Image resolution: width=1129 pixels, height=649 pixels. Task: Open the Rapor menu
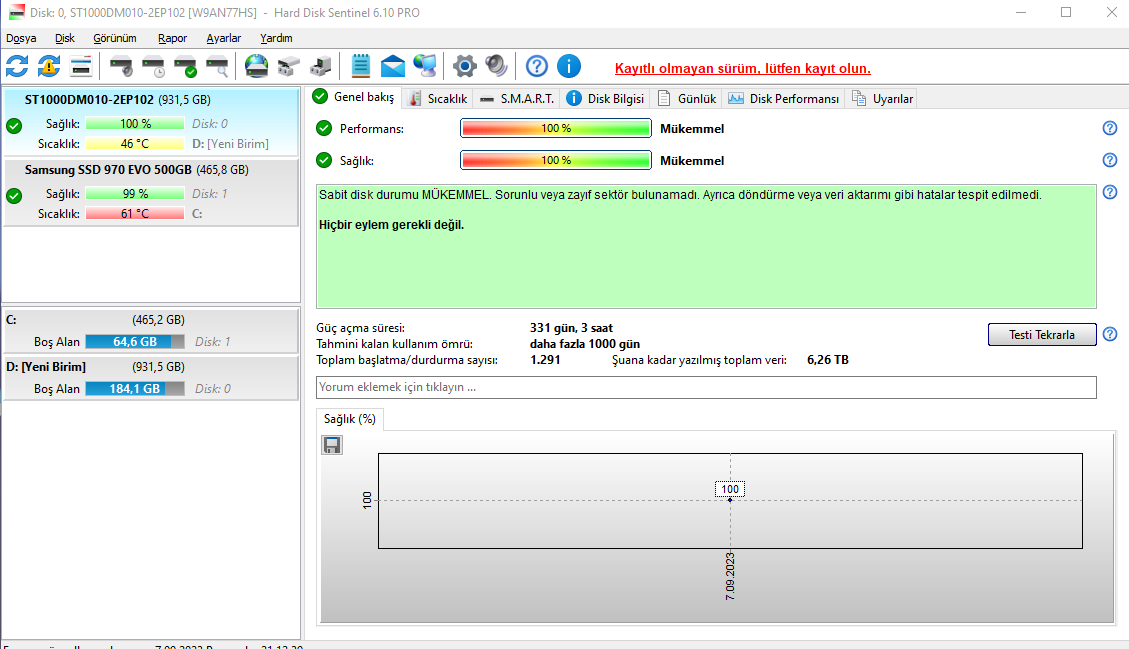pyautogui.click(x=172, y=38)
